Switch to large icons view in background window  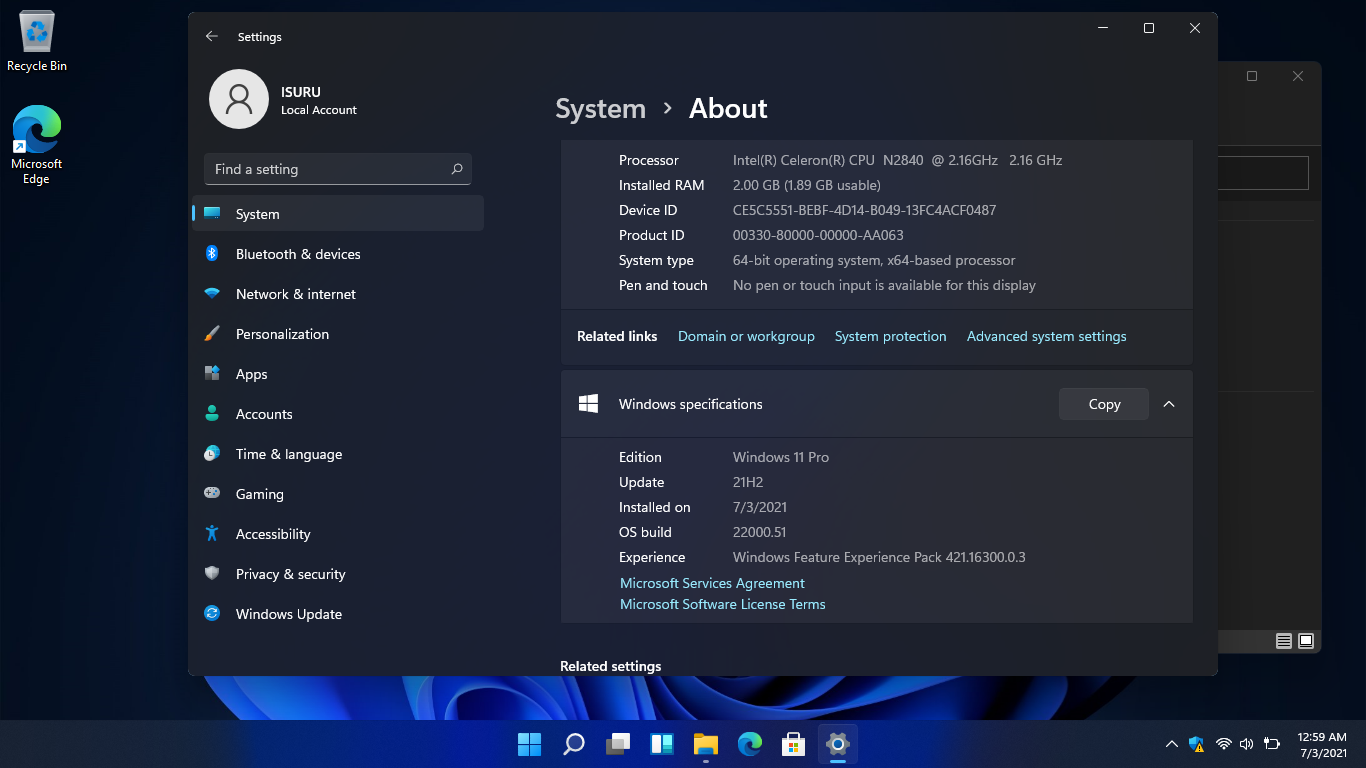click(1306, 640)
